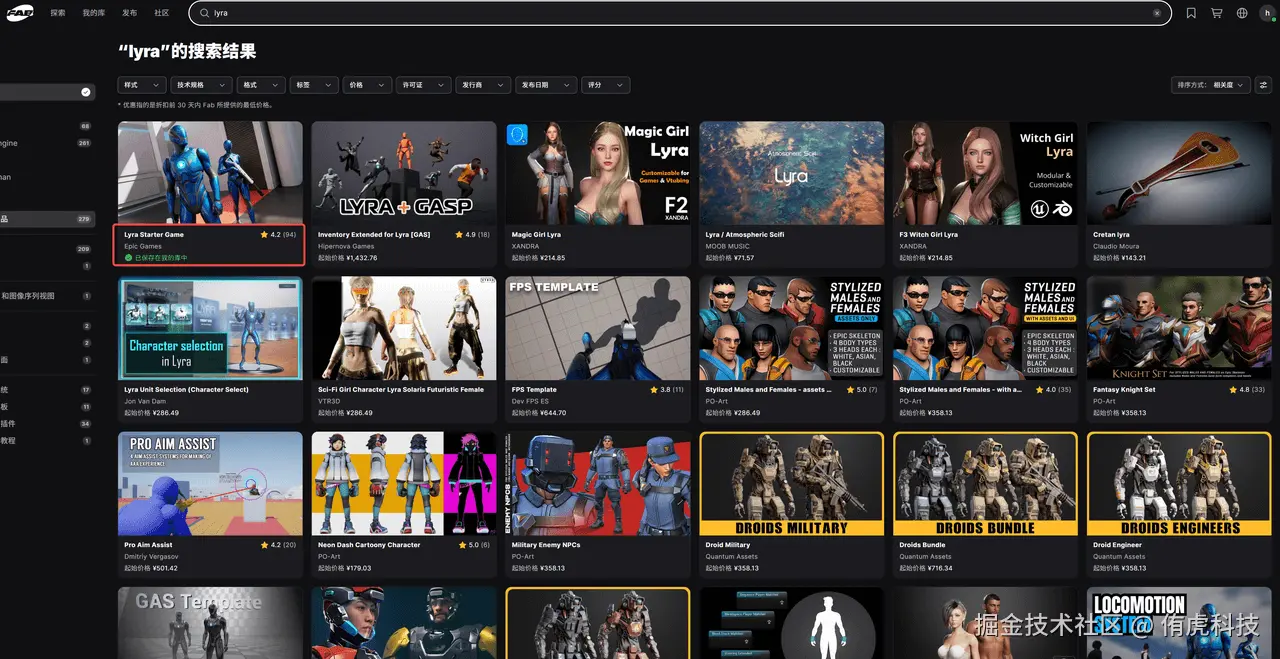Click the FAB logo icon
Viewport: 1280px width, 659px height.
coord(20,13)
